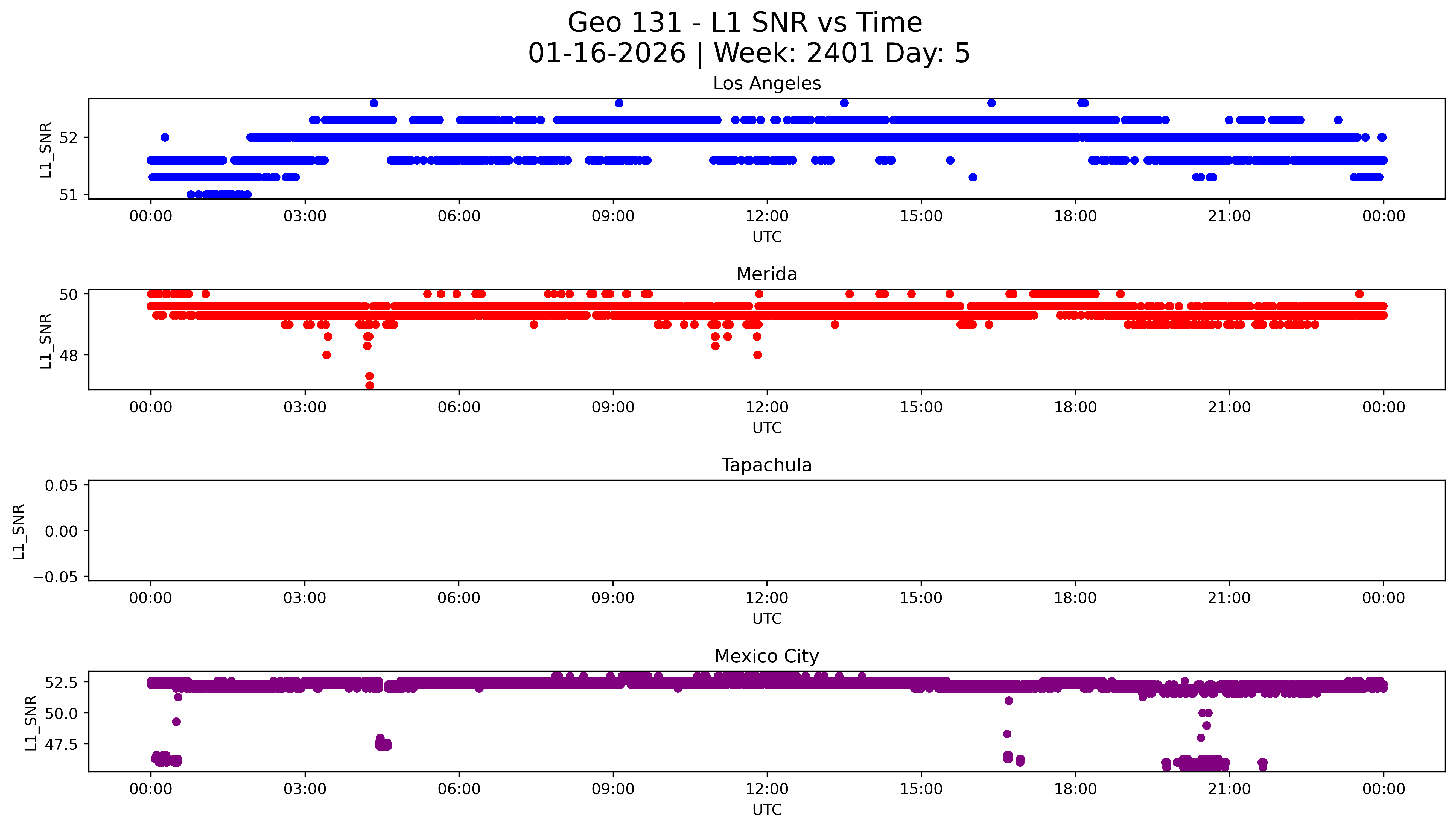This screenshot has height=829, width=1456.
Task: Click the 48 y-tick label on the Merida plot
Action: click(x=68, y=356)
